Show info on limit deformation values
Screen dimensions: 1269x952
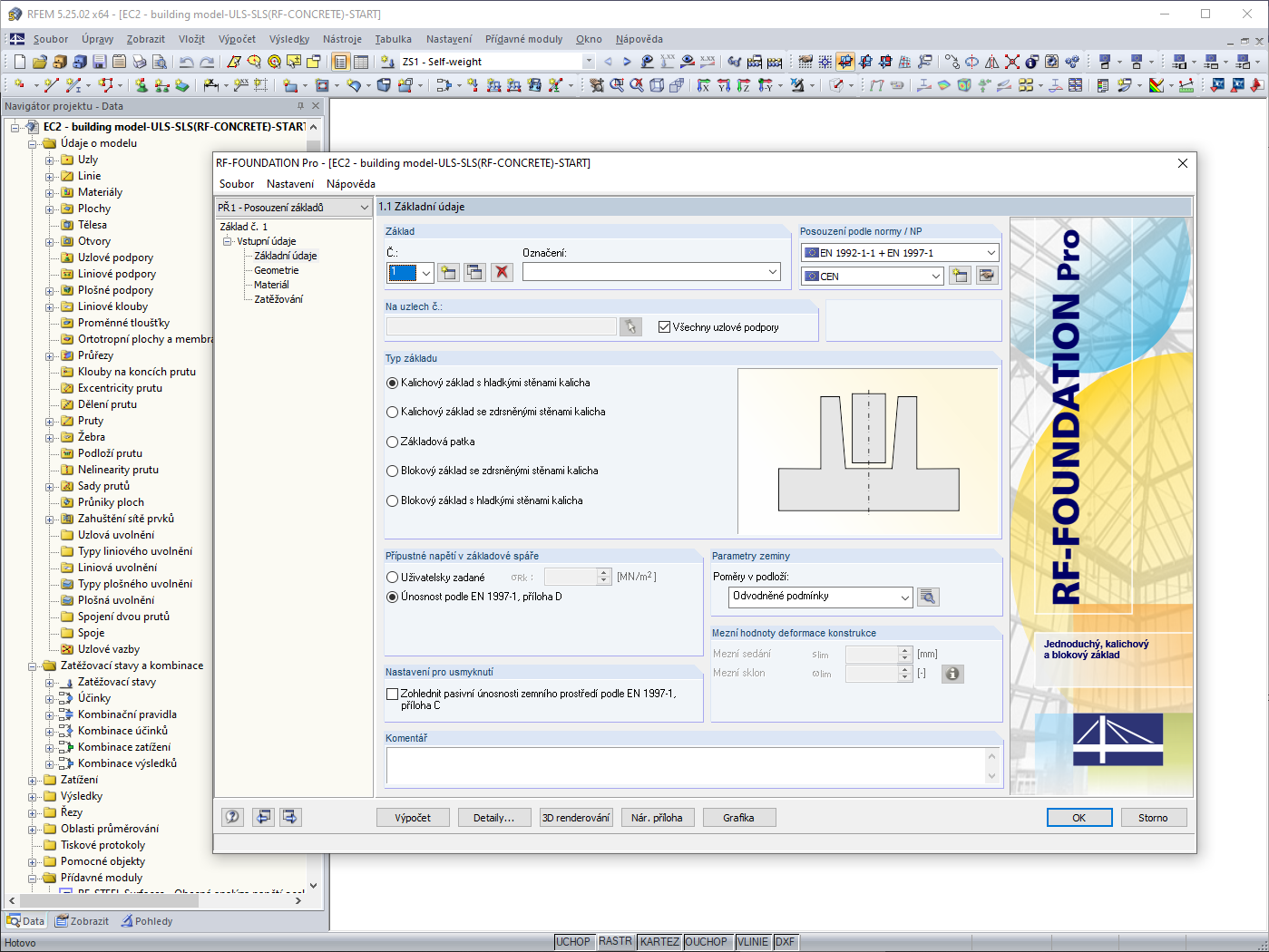tap(952, 674)
